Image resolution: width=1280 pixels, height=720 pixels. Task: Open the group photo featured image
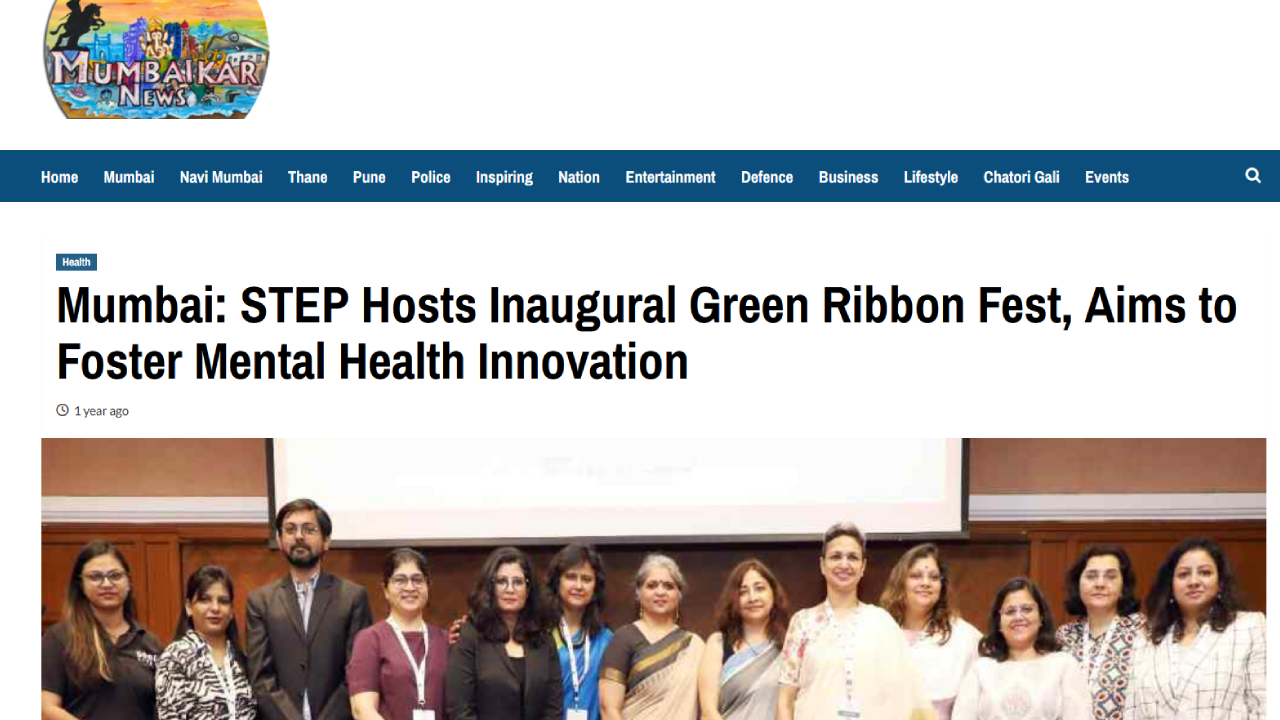(653, 579)
